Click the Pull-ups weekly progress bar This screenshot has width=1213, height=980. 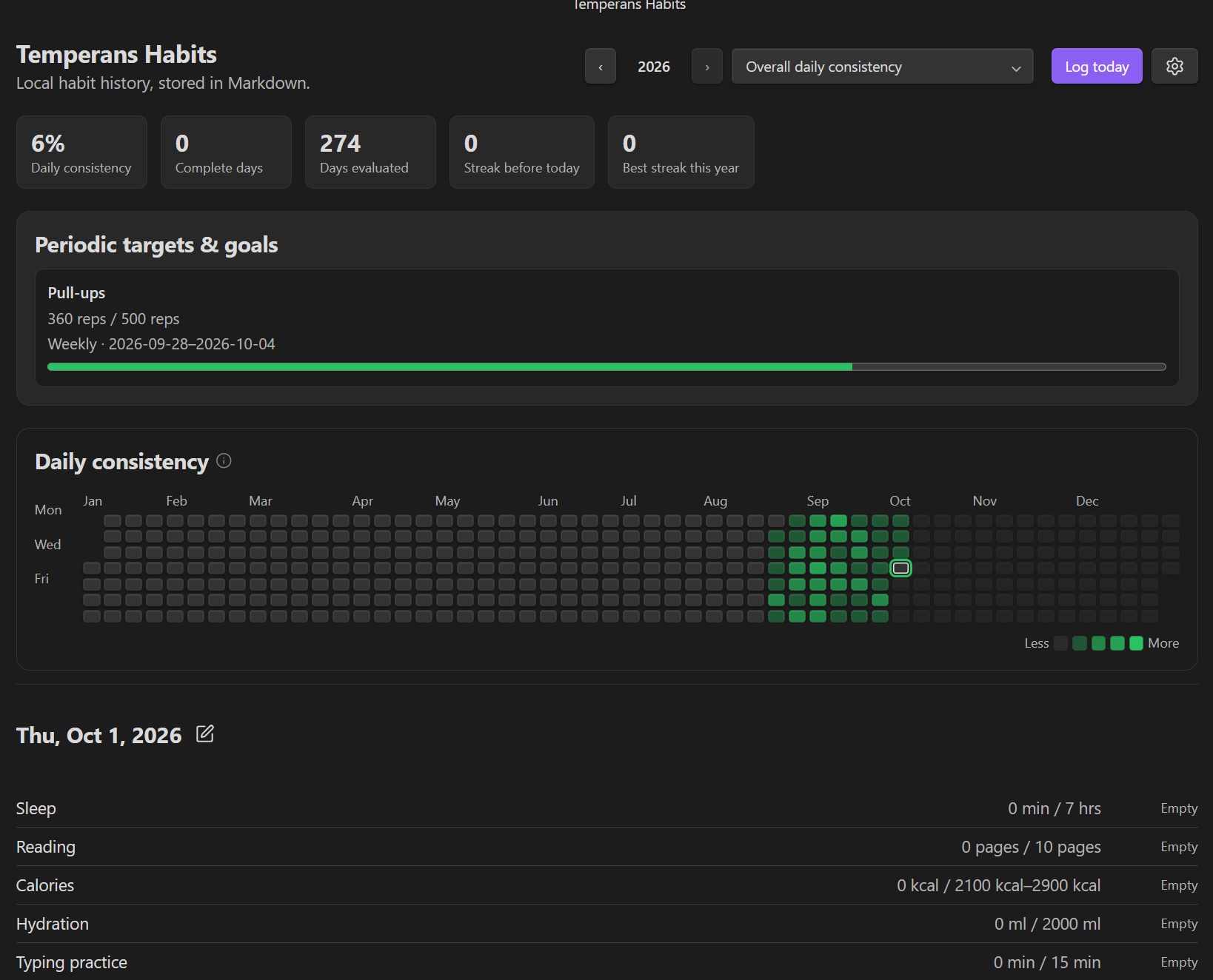point(606,366)
